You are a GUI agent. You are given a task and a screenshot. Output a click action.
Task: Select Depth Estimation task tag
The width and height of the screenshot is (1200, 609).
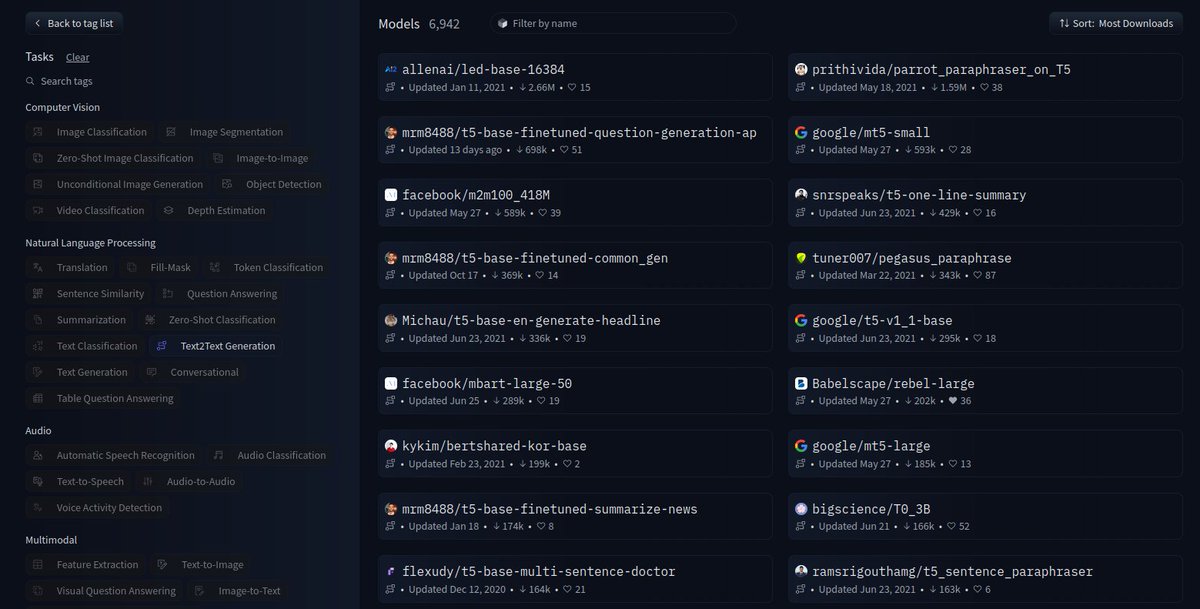pyautogui.click(x=215, y=210)
